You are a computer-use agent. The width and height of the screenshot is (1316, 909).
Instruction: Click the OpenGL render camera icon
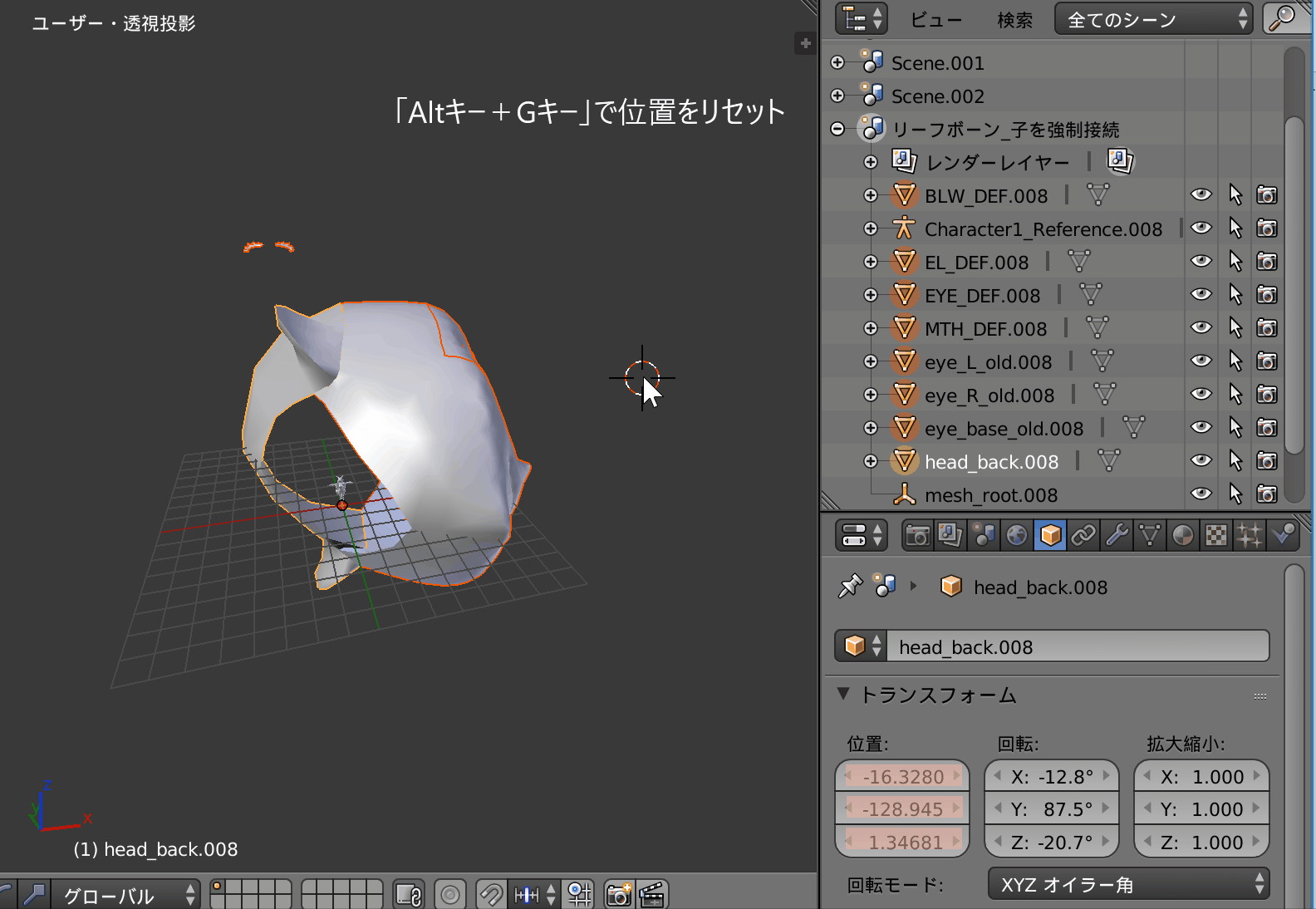coord(619,895)
